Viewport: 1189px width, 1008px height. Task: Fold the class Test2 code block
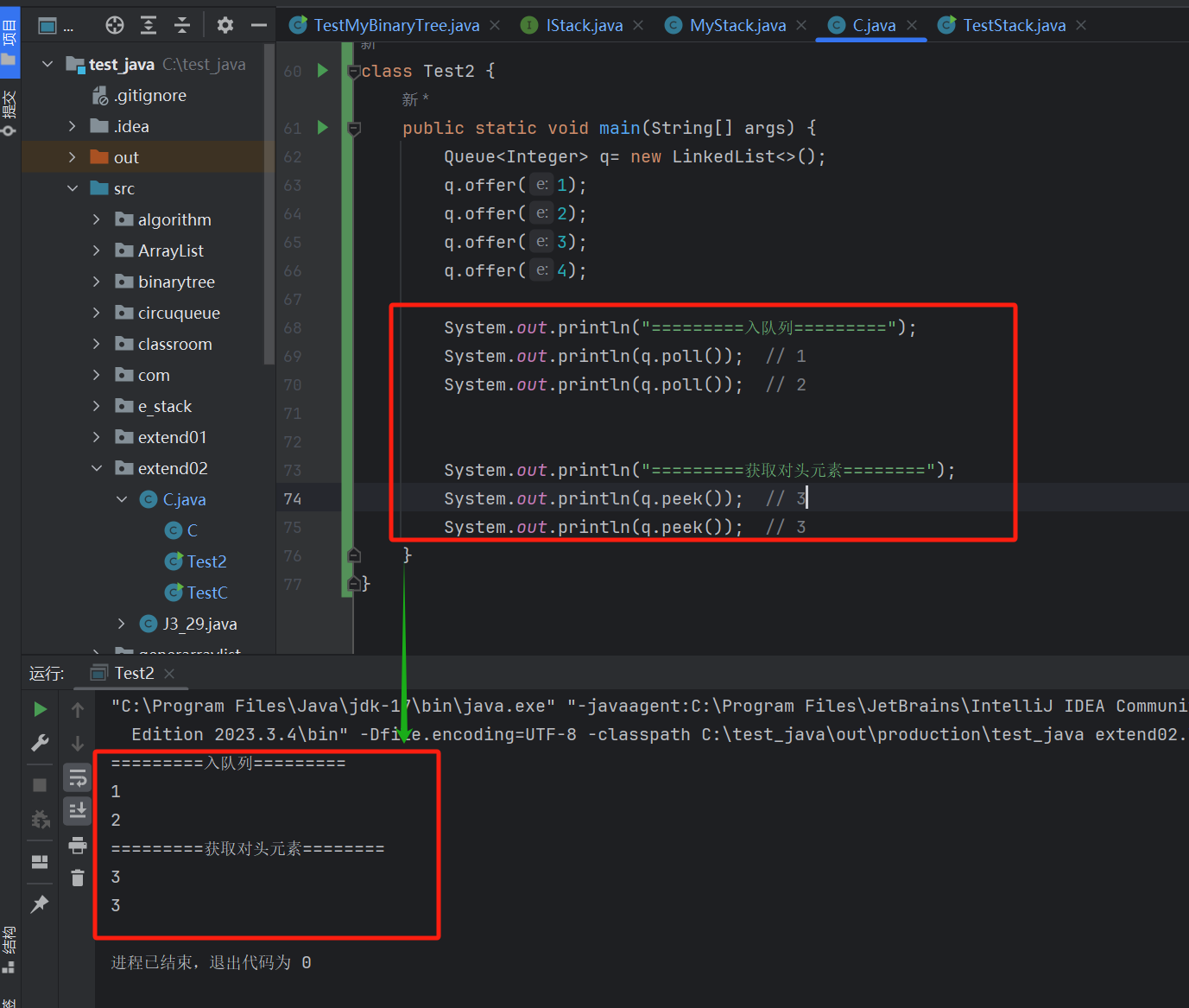pyautogui.click(x=354, y=71)
